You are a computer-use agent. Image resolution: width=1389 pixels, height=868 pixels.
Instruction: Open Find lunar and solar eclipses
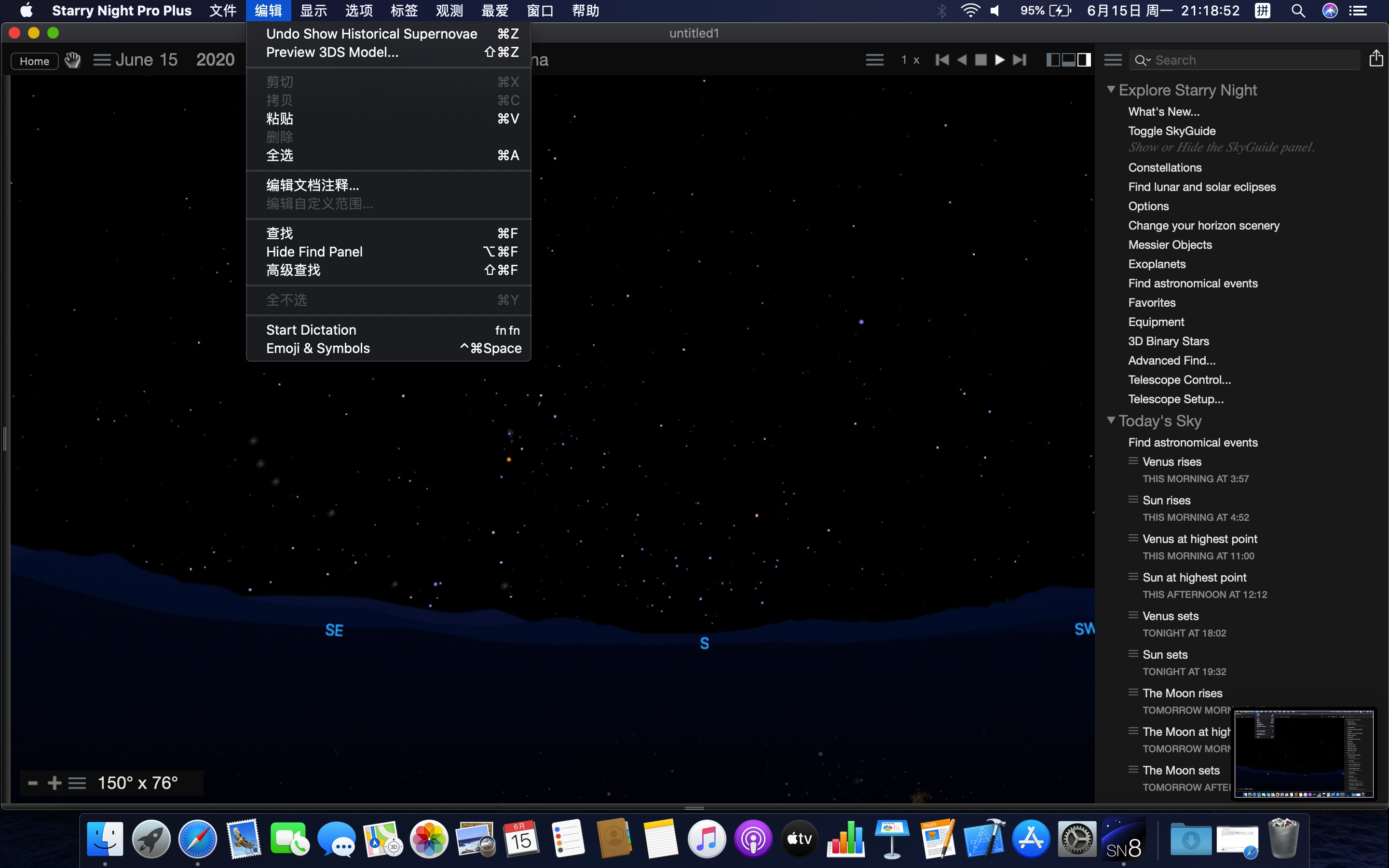(1202, 187)
